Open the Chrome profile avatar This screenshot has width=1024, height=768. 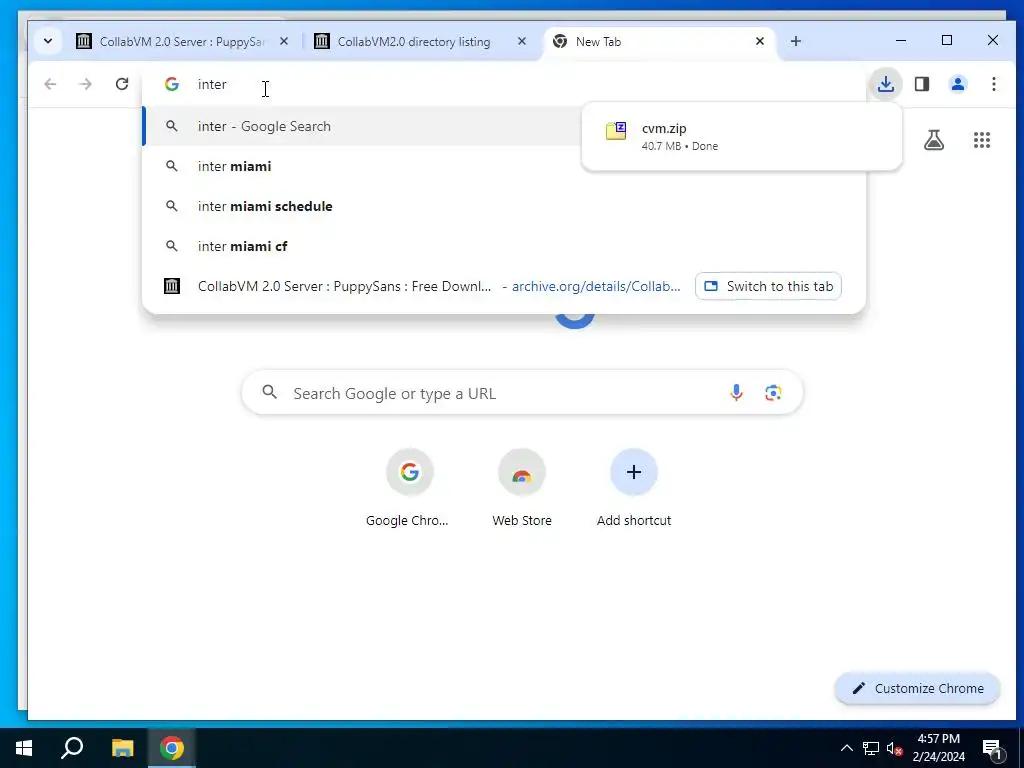(x=957, y=84)
